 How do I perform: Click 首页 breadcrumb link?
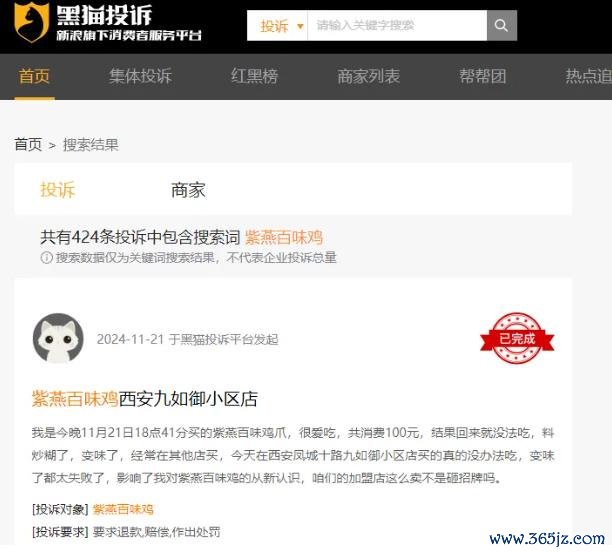tap(28, 144)
